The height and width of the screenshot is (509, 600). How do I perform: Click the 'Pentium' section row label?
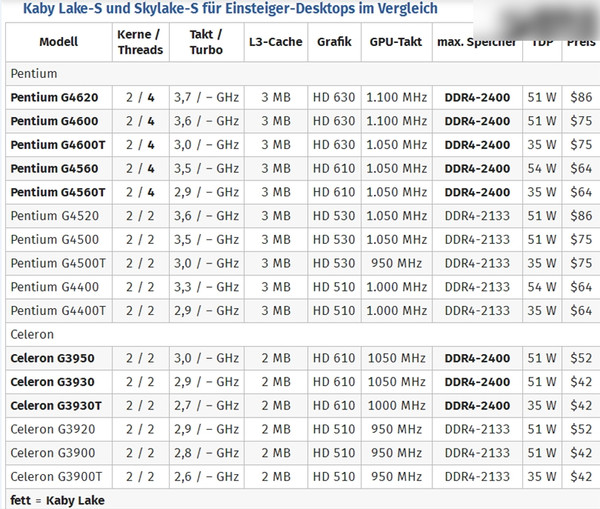[x=34, y=73]
